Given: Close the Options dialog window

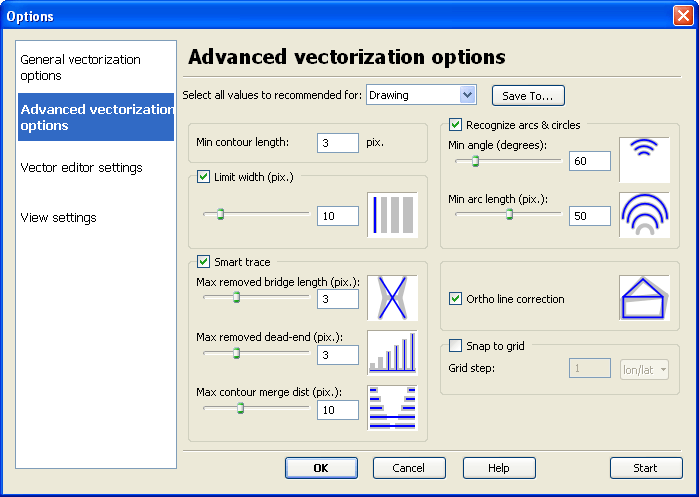Looking at the screenshot, I should 683,16.
